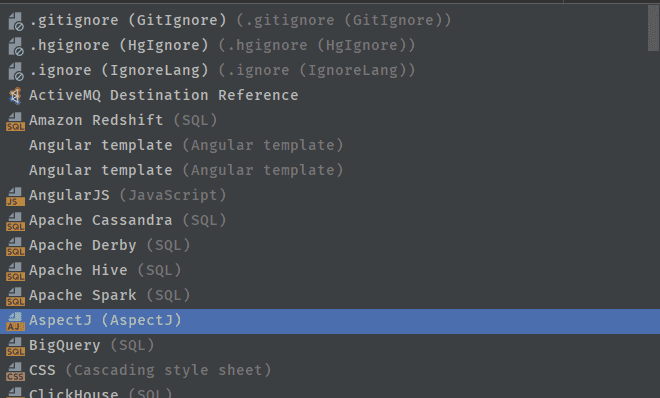Select Apache Derby (SQL) from list
The height and width of the screenshot is (398, 660).
pyautogui.click(x=330, y=245)
